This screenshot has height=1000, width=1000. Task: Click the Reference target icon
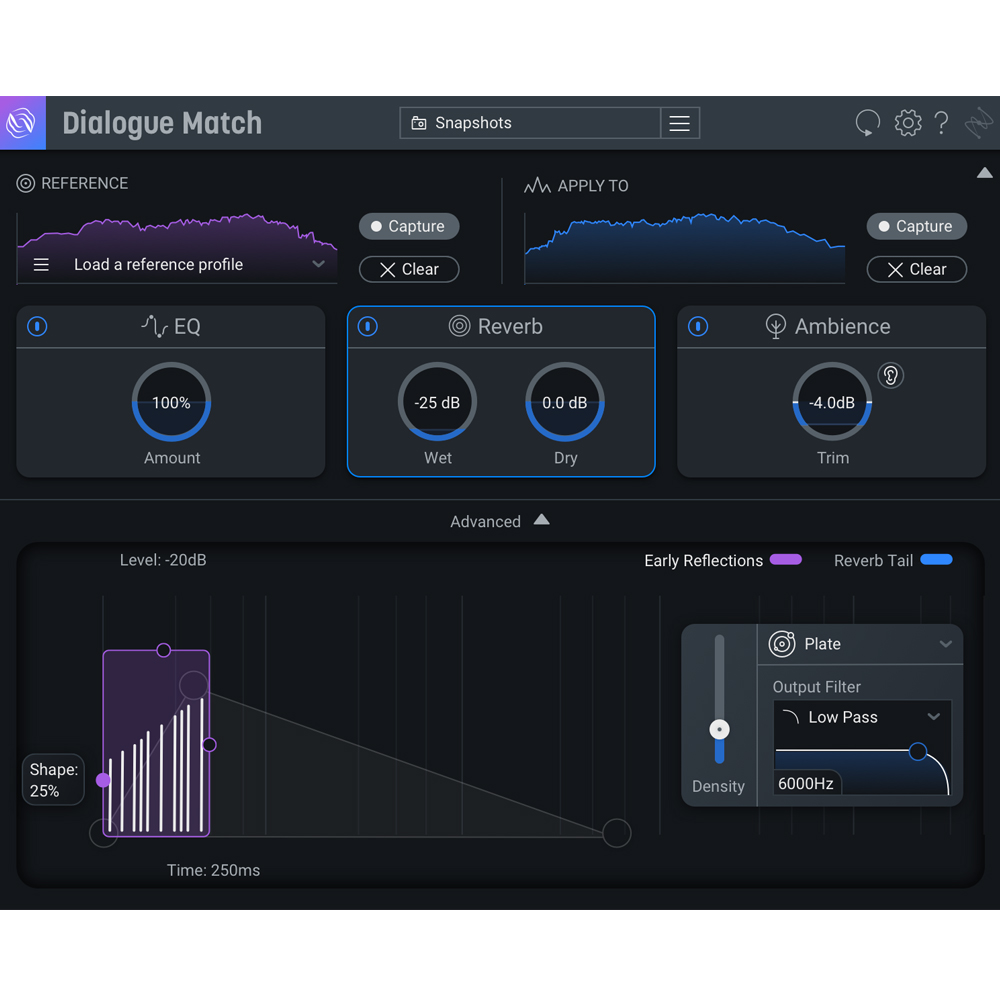[x=26, y=184]
